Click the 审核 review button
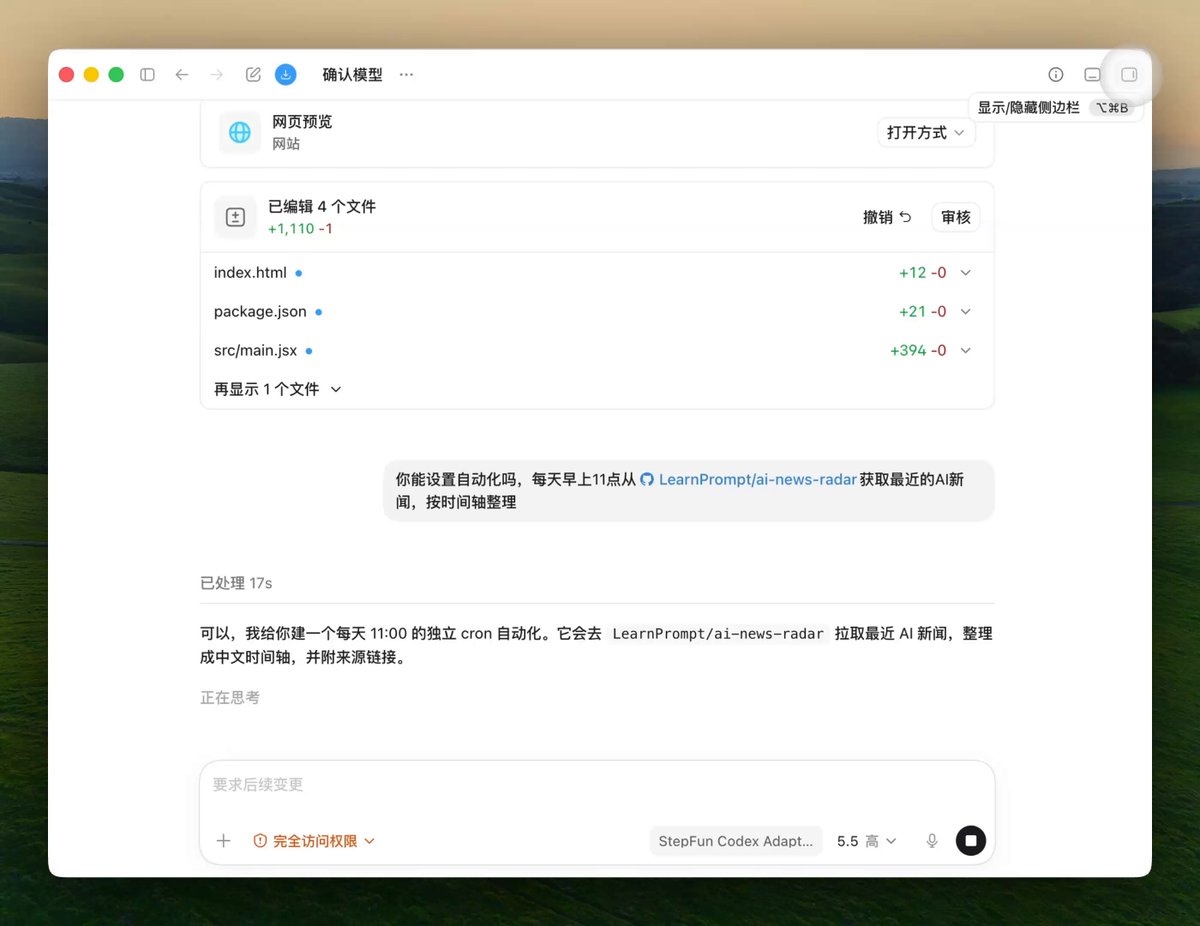 (956, 217)
